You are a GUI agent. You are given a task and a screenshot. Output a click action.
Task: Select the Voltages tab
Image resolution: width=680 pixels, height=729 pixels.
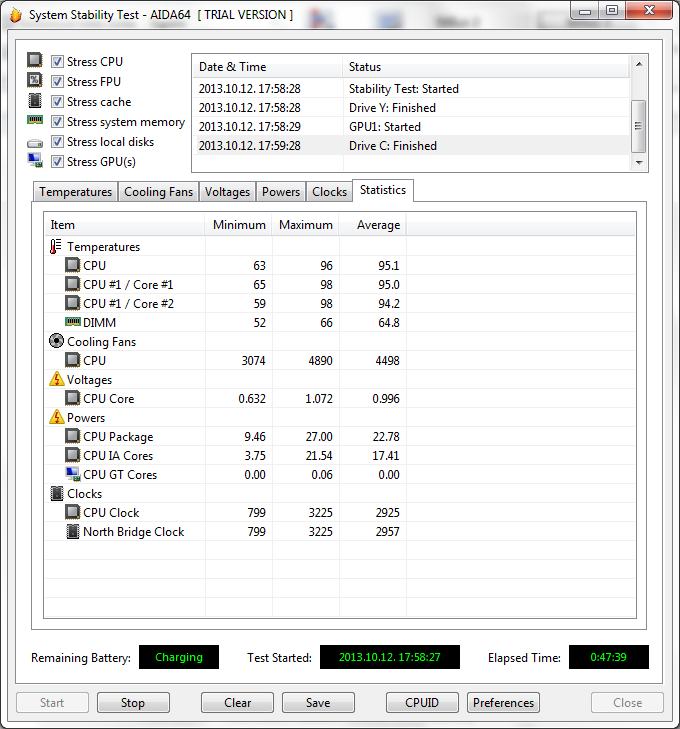click(x=227, y=192)
